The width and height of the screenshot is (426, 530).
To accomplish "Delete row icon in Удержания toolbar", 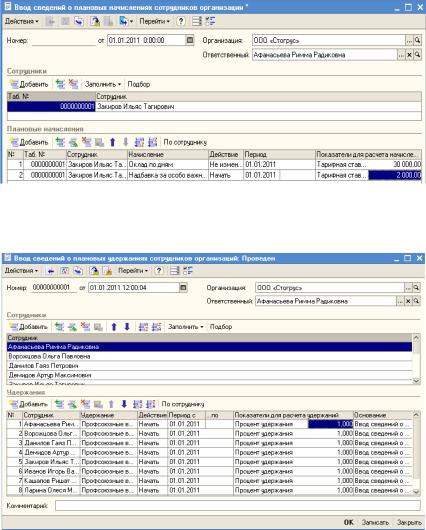I will 85,404.
